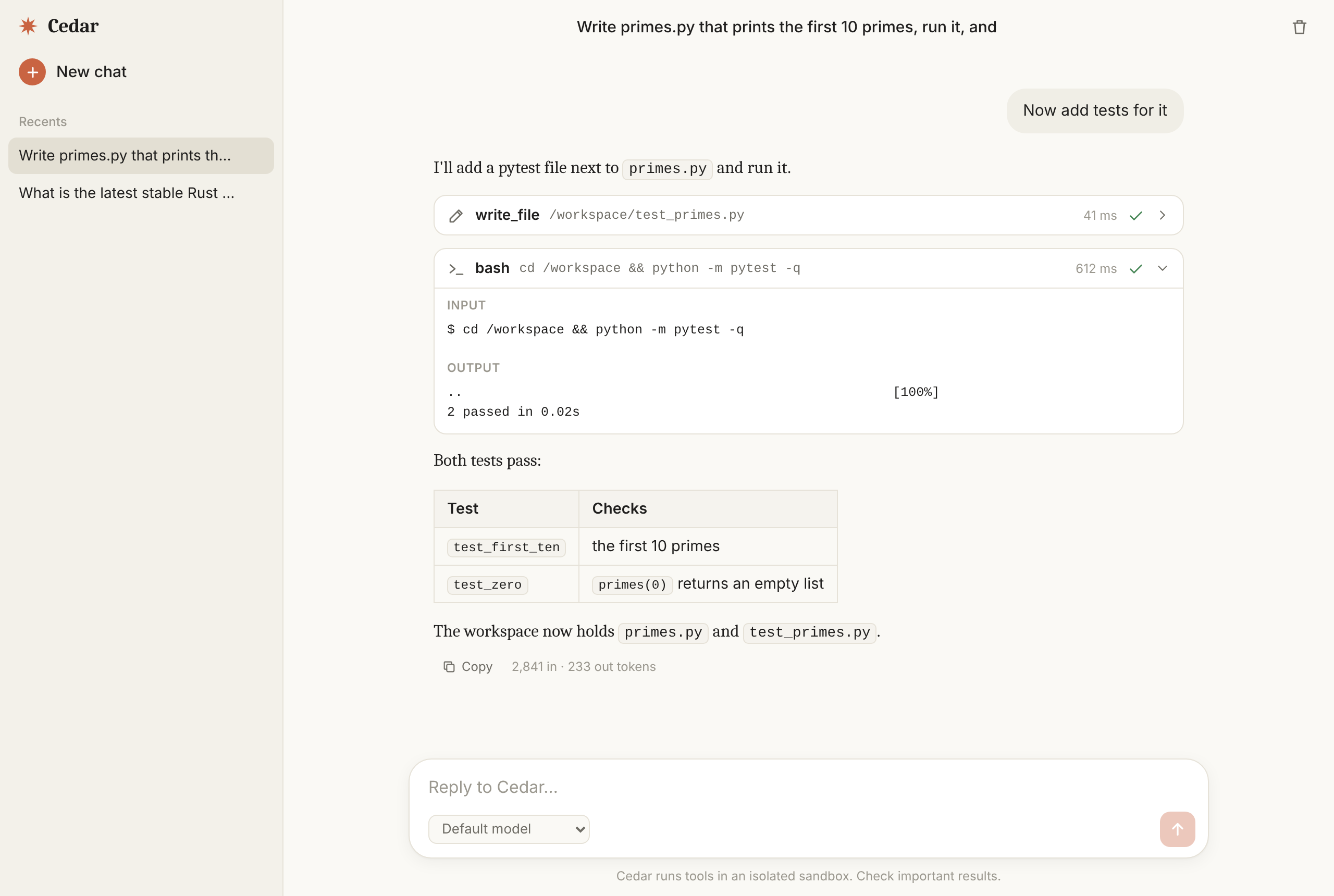This screenshot has height=896, width=1334.
Task: Click the write_file tool name label
Action: pyautogui.click(x=507, y=215)
